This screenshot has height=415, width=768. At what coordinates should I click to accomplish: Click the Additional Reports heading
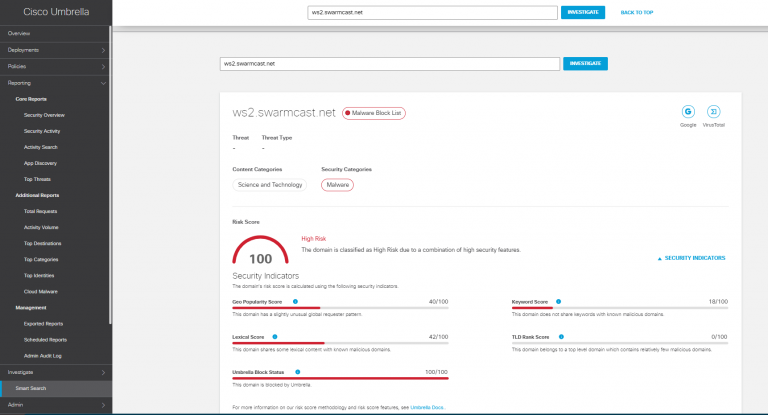coord(37,195)
